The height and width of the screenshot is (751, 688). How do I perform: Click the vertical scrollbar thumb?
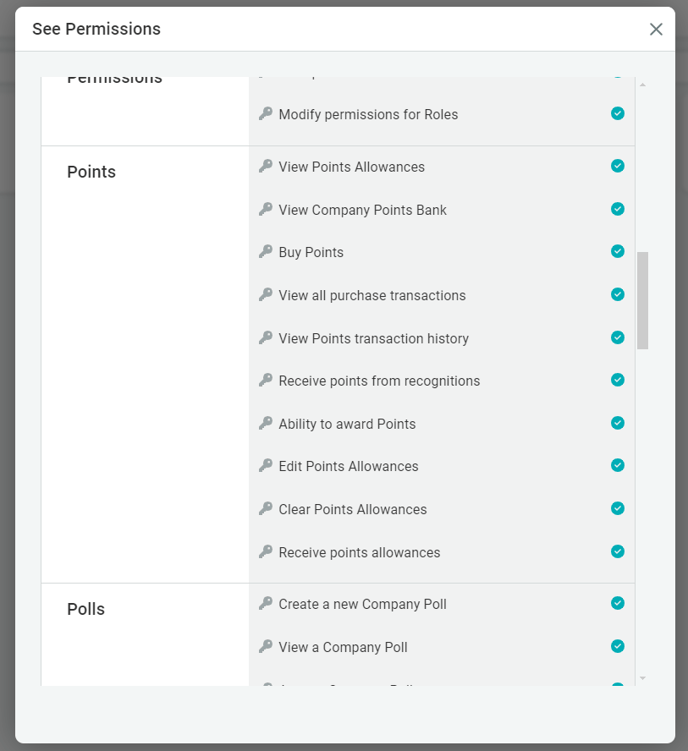[643, 300]
